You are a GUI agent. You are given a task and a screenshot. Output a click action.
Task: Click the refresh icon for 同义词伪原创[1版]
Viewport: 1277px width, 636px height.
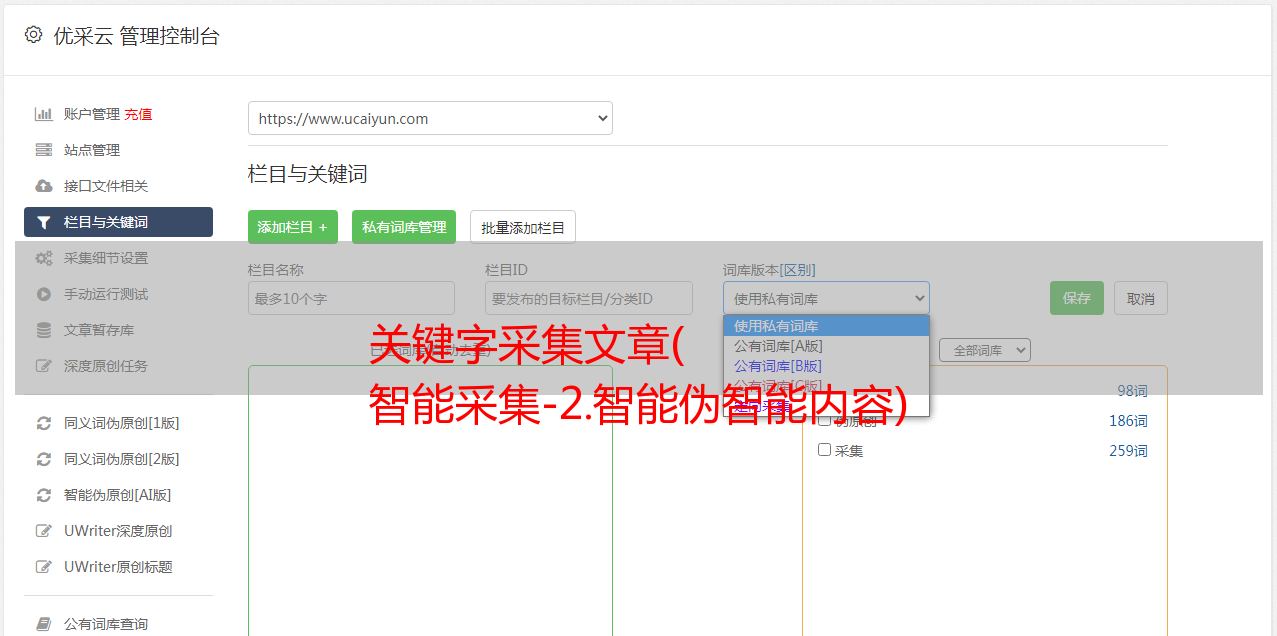[x=44, y=423]
